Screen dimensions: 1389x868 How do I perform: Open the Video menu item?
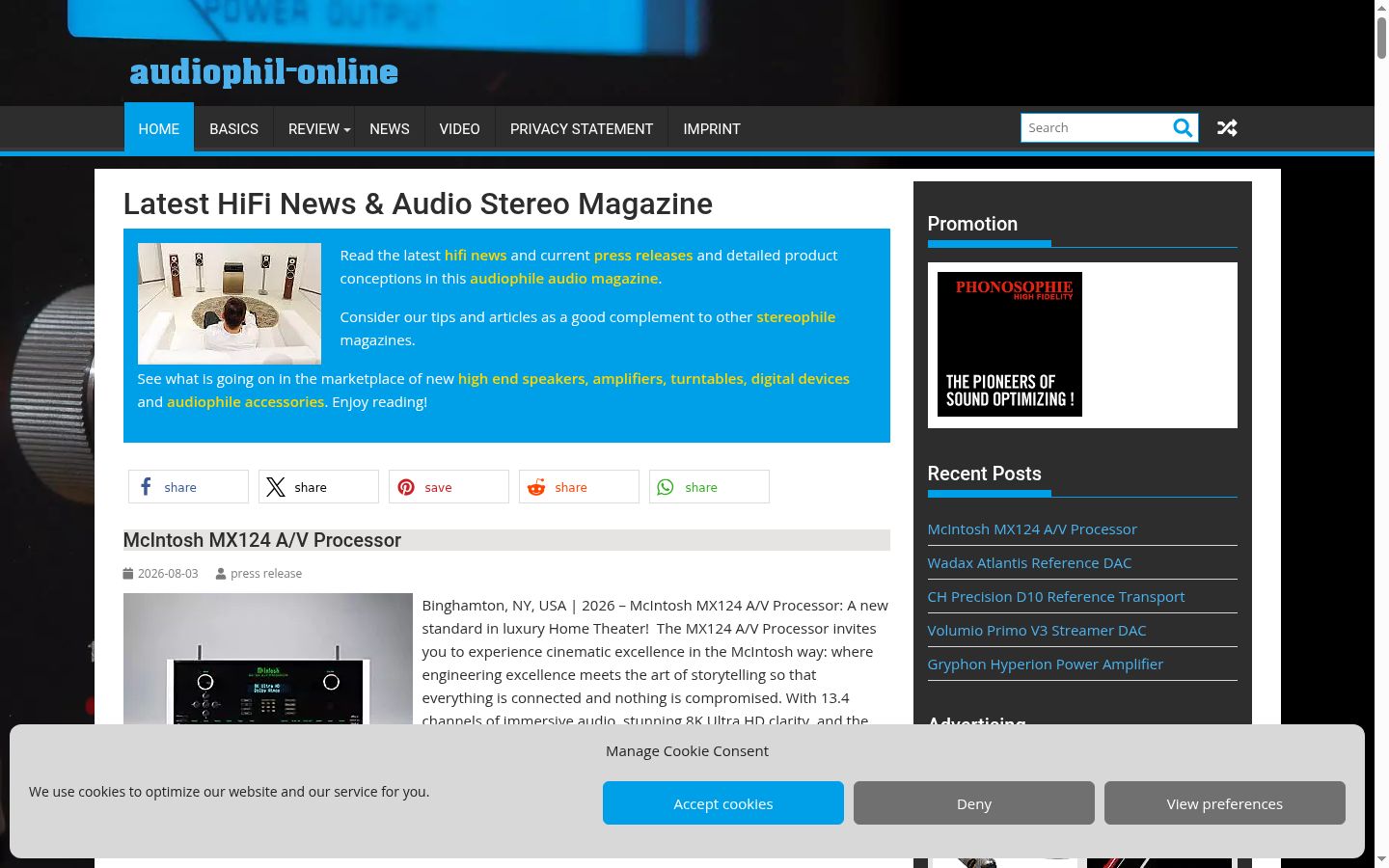[x=459, y=128]
